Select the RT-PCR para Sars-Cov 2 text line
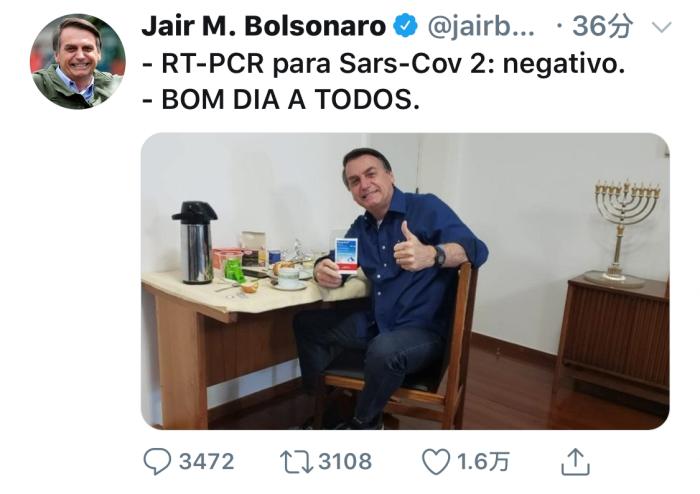This screenshot has width=700, height=494. 383,63
